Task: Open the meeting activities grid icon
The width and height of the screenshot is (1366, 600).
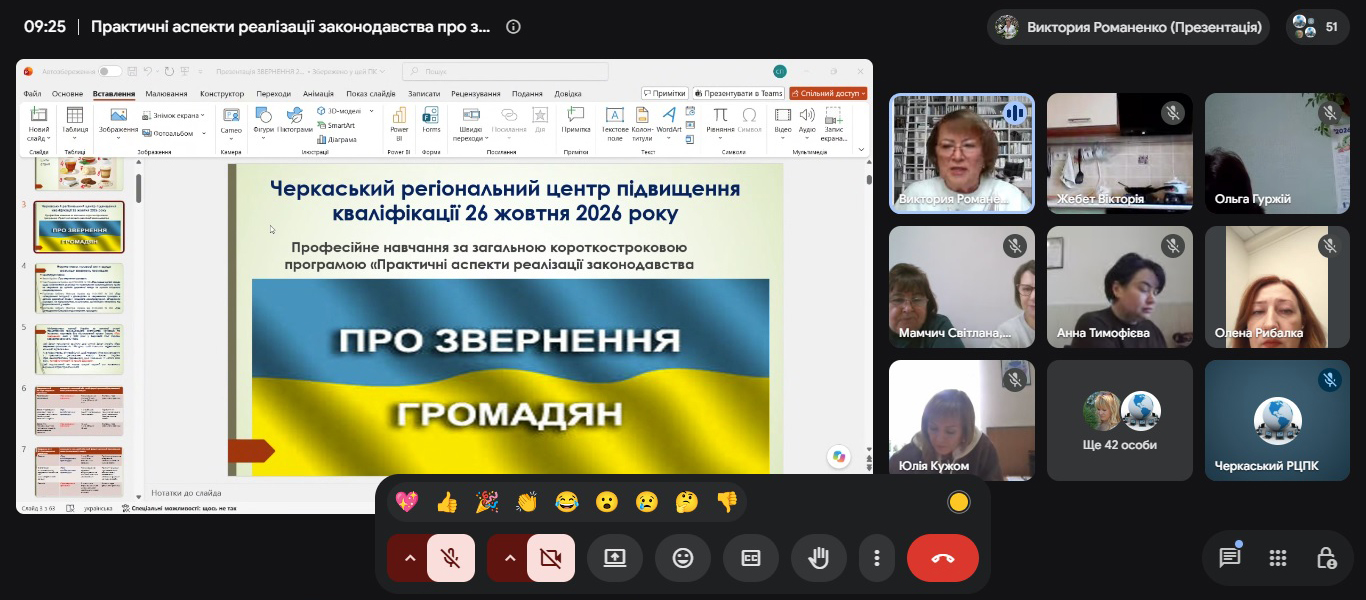Action: (1278, 558)
